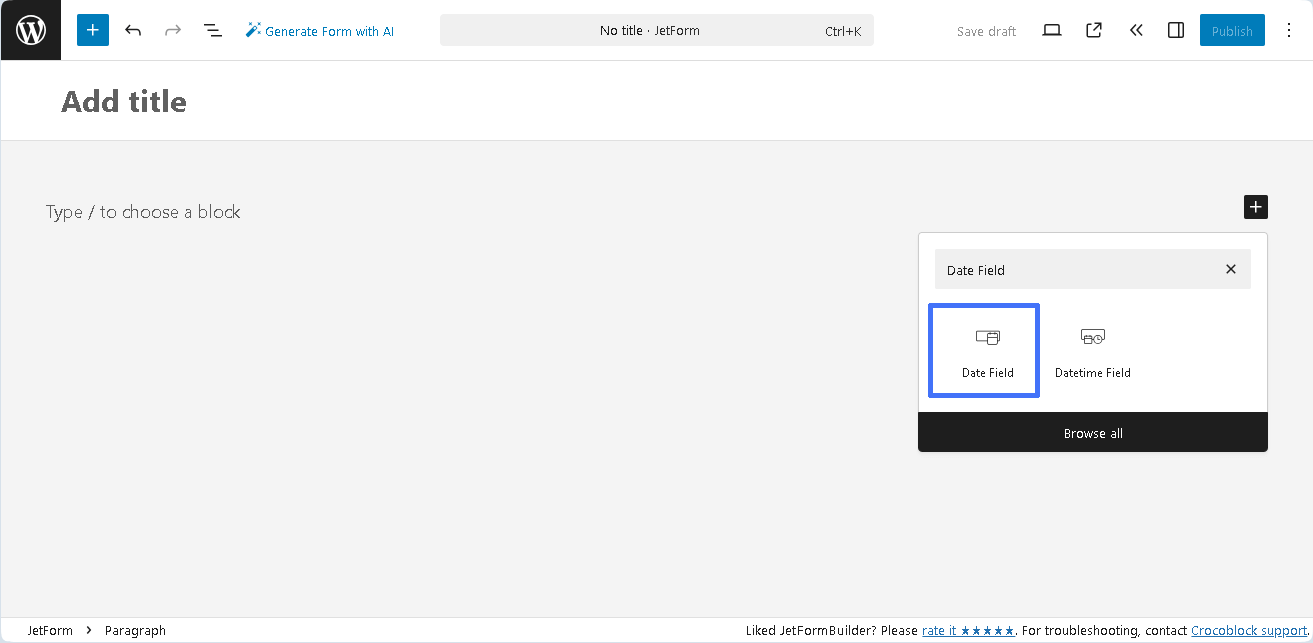1313x643 pixels.
Task: Click Save draft
Action: pos(986,31)
